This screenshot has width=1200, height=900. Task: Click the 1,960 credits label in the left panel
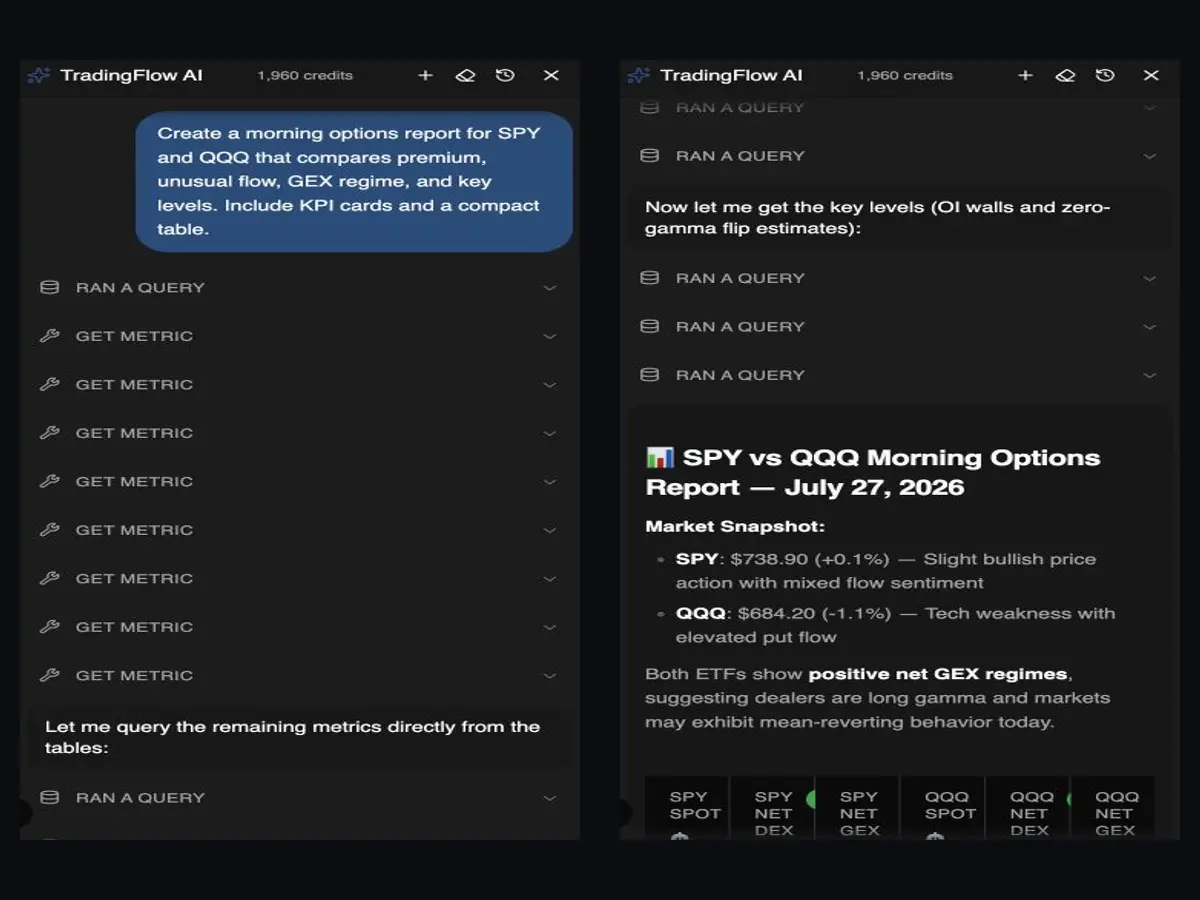[x=305, y=75]
